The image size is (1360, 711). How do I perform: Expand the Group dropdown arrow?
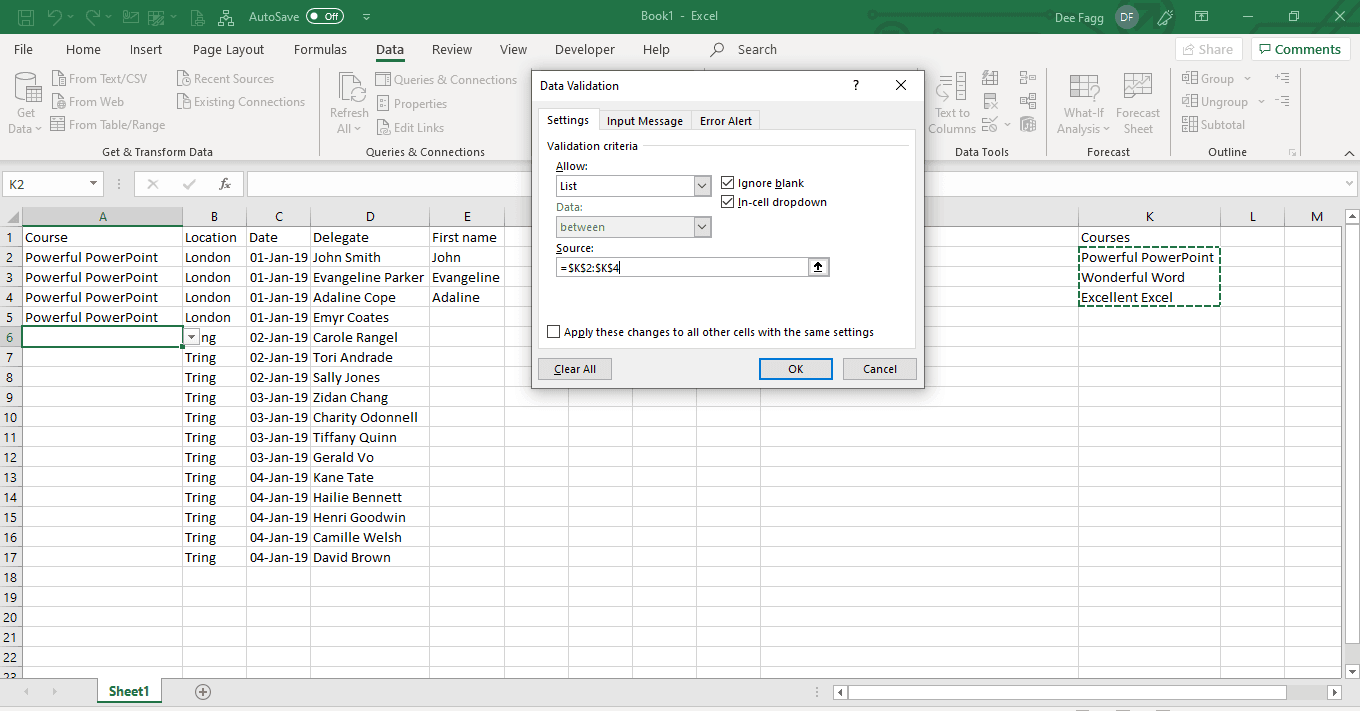(1247, 79)
